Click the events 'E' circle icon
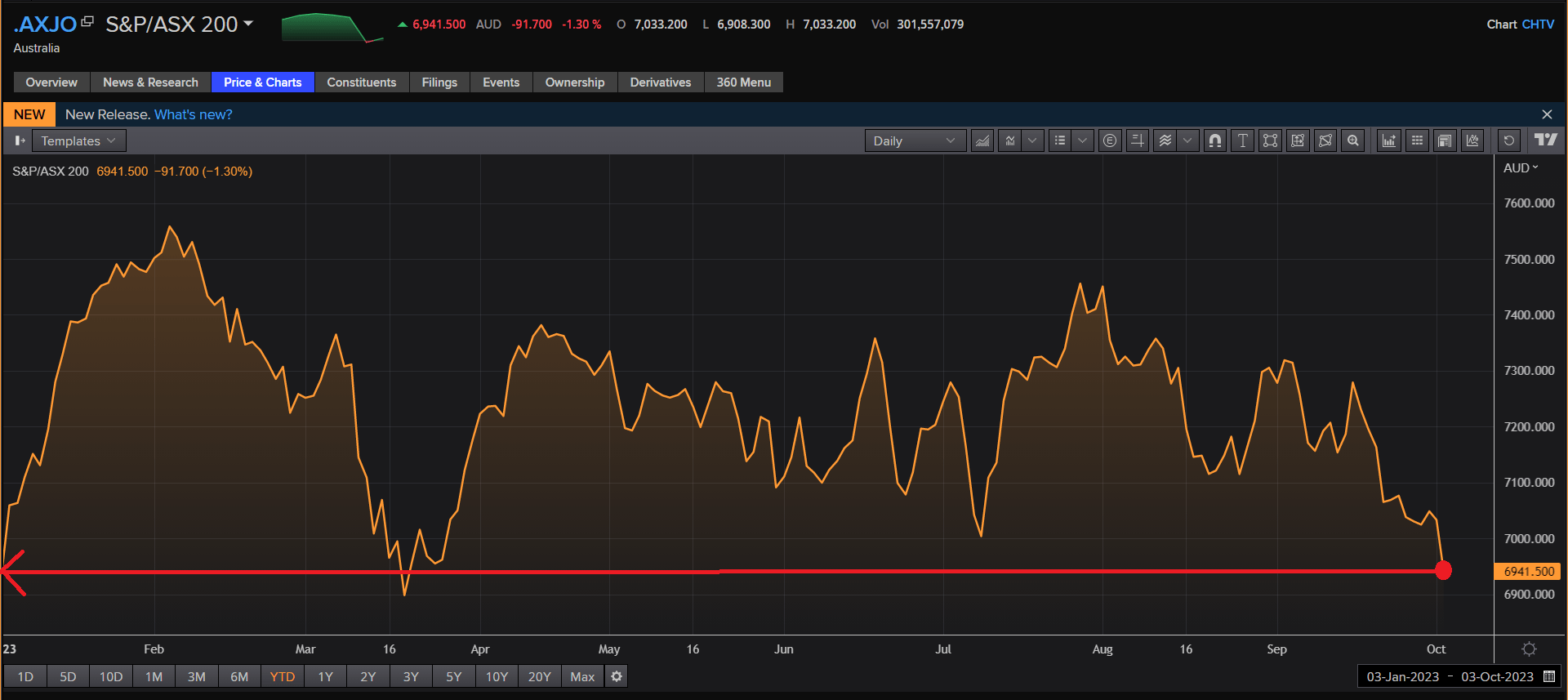Viewport: 1568px width, 700px height. (x=1109, y=140)
